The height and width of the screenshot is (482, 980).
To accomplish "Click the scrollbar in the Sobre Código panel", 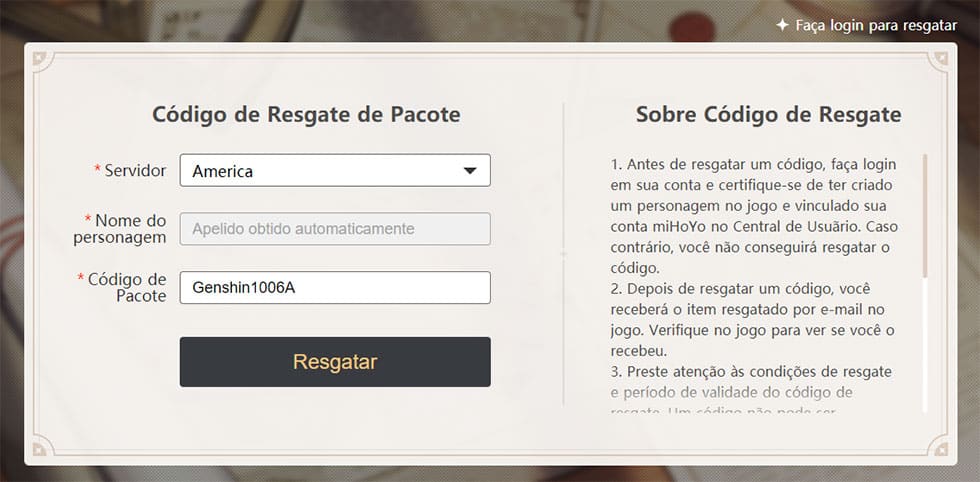I will pos(925,215).
